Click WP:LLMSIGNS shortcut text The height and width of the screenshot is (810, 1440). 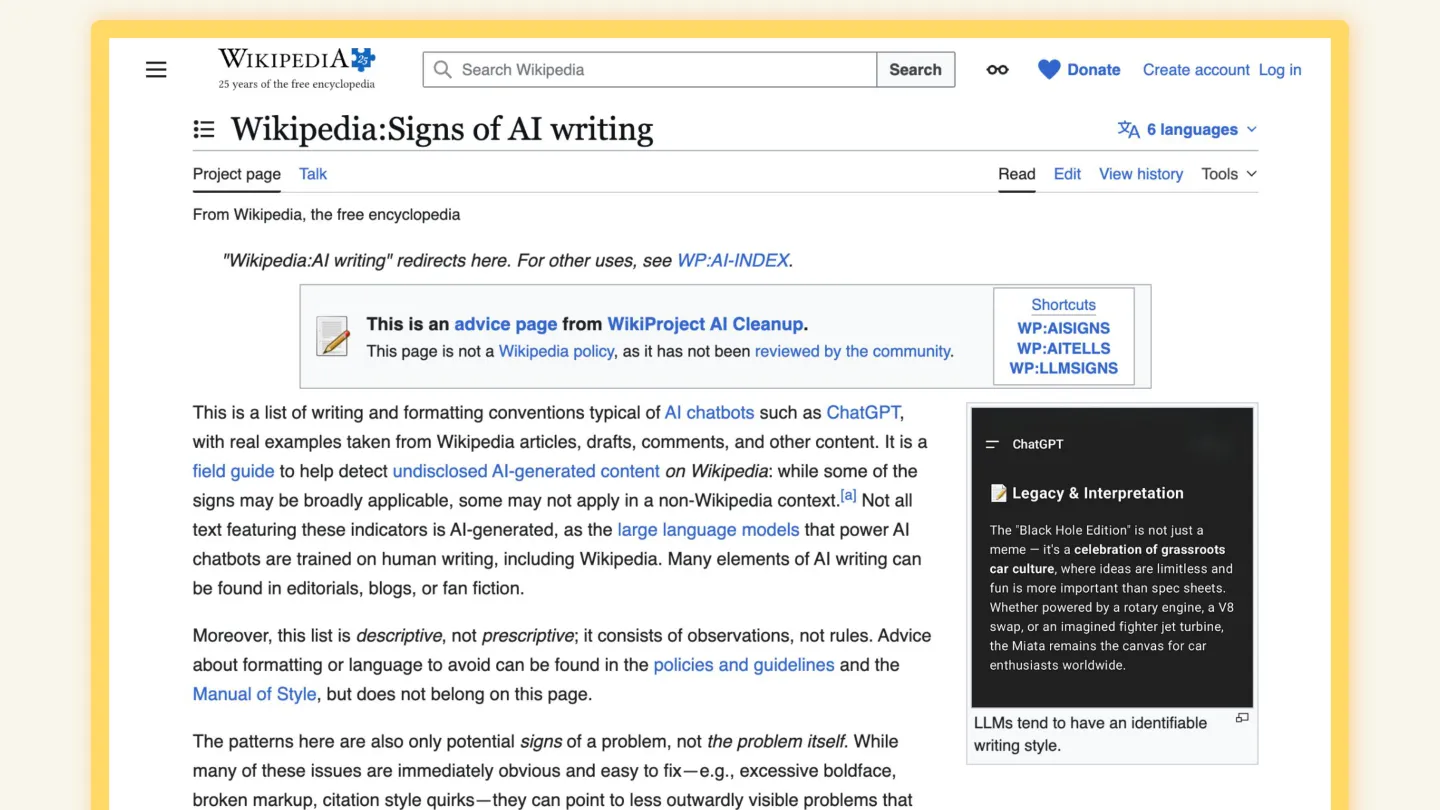click(x=1063, y=368)
